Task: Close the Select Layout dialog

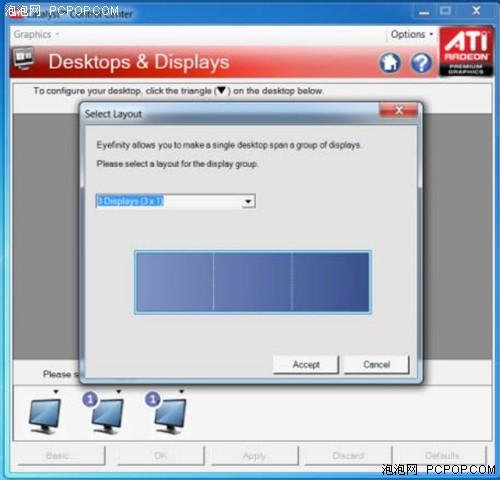Action: (399, 110)
